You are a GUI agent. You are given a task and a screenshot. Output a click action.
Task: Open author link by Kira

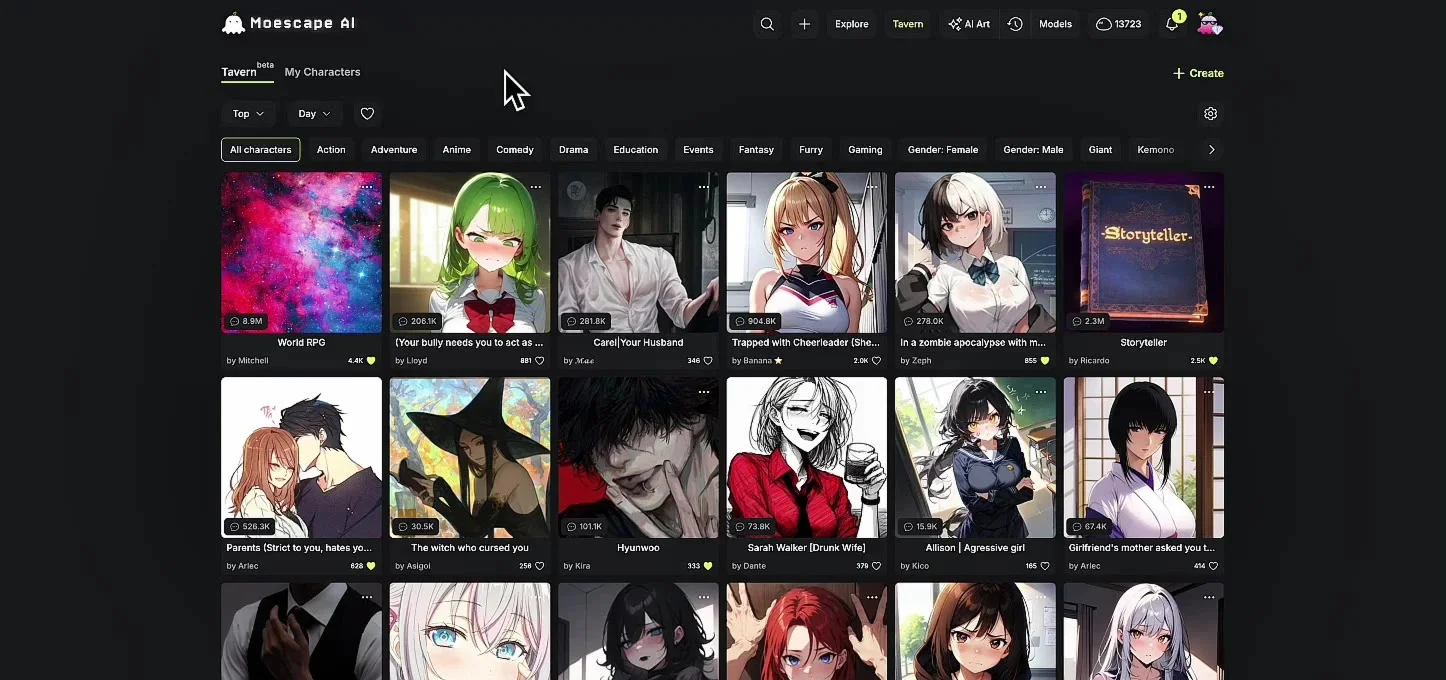pos(577,566)
